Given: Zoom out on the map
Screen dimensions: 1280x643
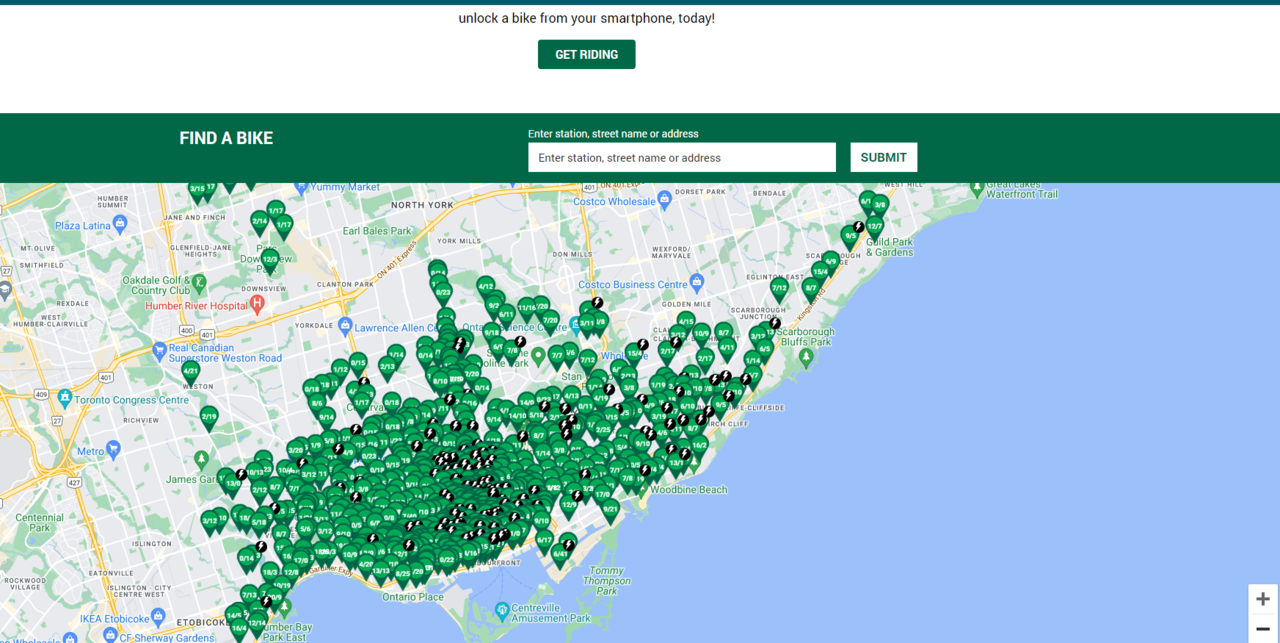Looking at the screenshot, I should coord(1262,629).
